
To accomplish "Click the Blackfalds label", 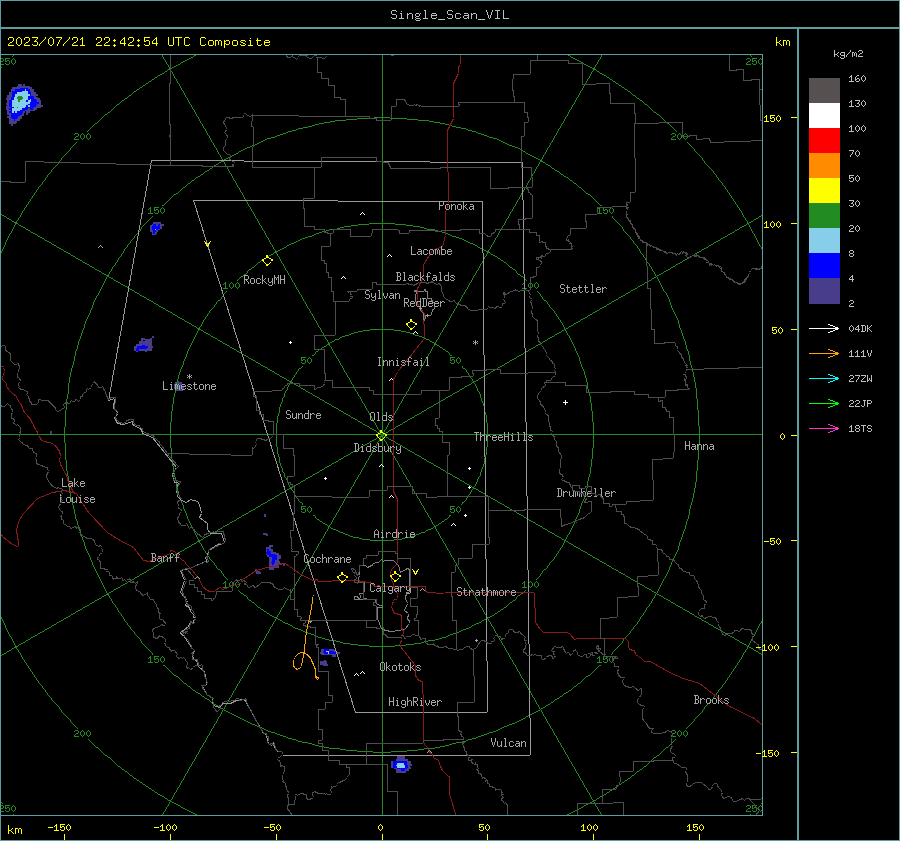I will [x=425, y=277].
